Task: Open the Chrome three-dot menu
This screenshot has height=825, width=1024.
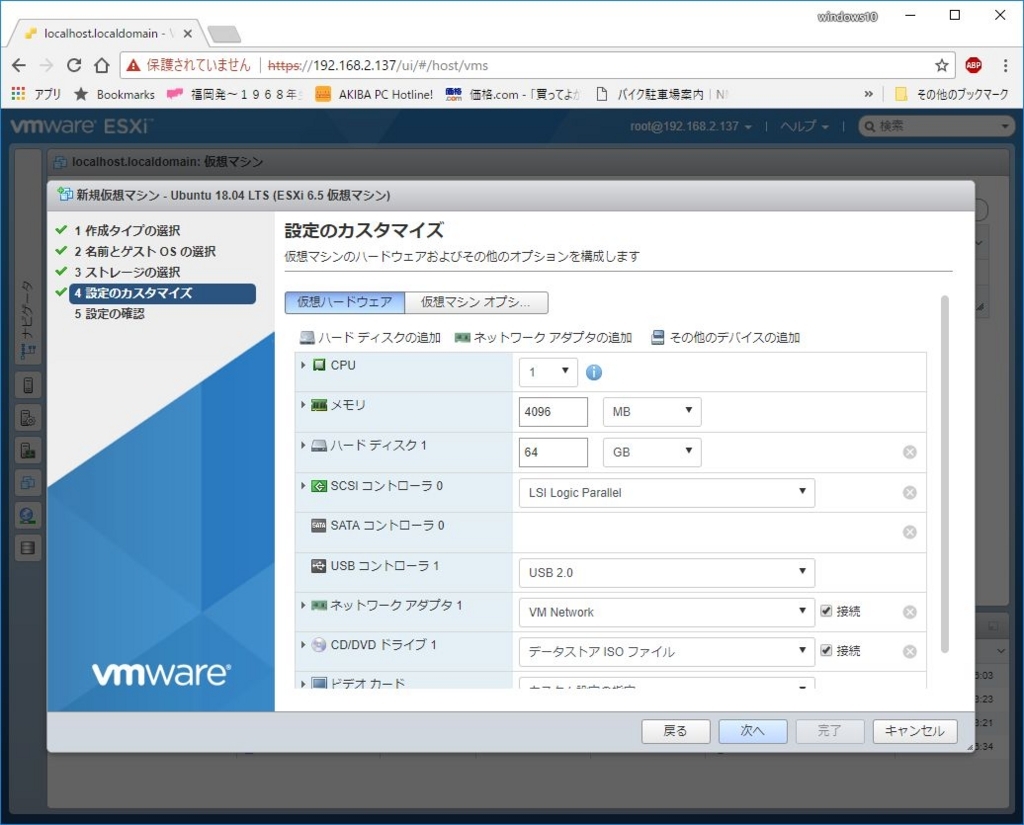Action: [1005, 65]
